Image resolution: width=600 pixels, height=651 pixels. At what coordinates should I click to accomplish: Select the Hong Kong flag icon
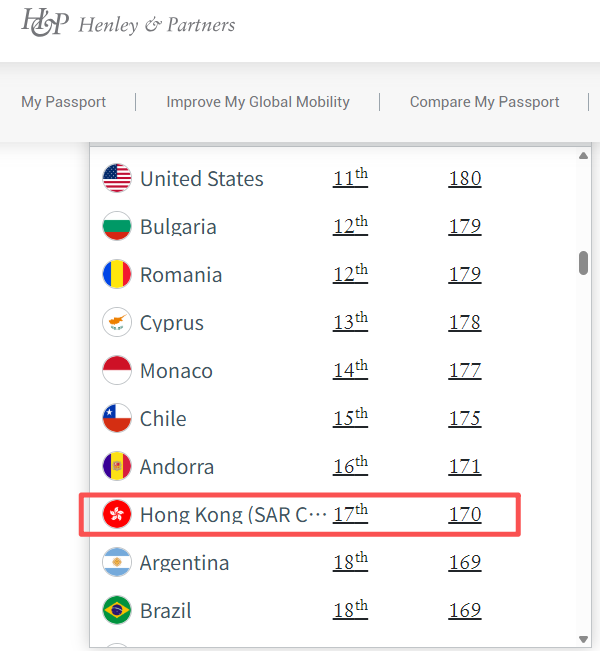click(x=117, y=515)
